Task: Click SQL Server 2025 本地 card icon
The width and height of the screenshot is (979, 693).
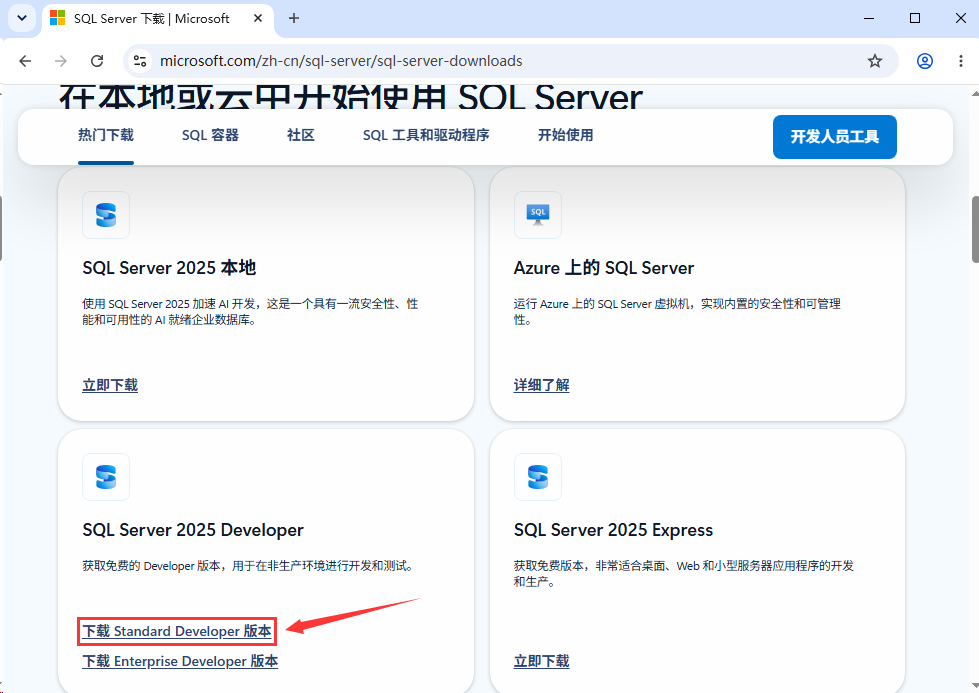Action: tap(106, 215)
